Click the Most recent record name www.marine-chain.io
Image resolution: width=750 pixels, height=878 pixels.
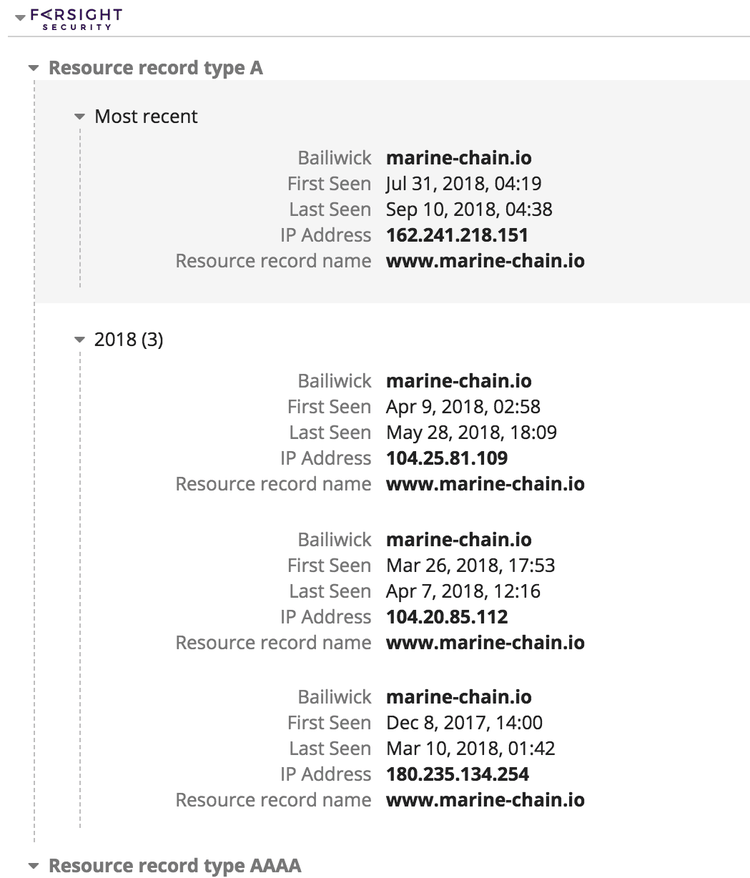pos(485,261)
